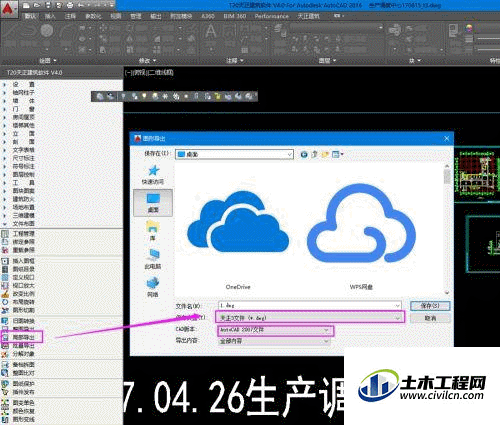Click the New file quick-access icon
This screenshot has width=500, height=425.
(26, 5)
